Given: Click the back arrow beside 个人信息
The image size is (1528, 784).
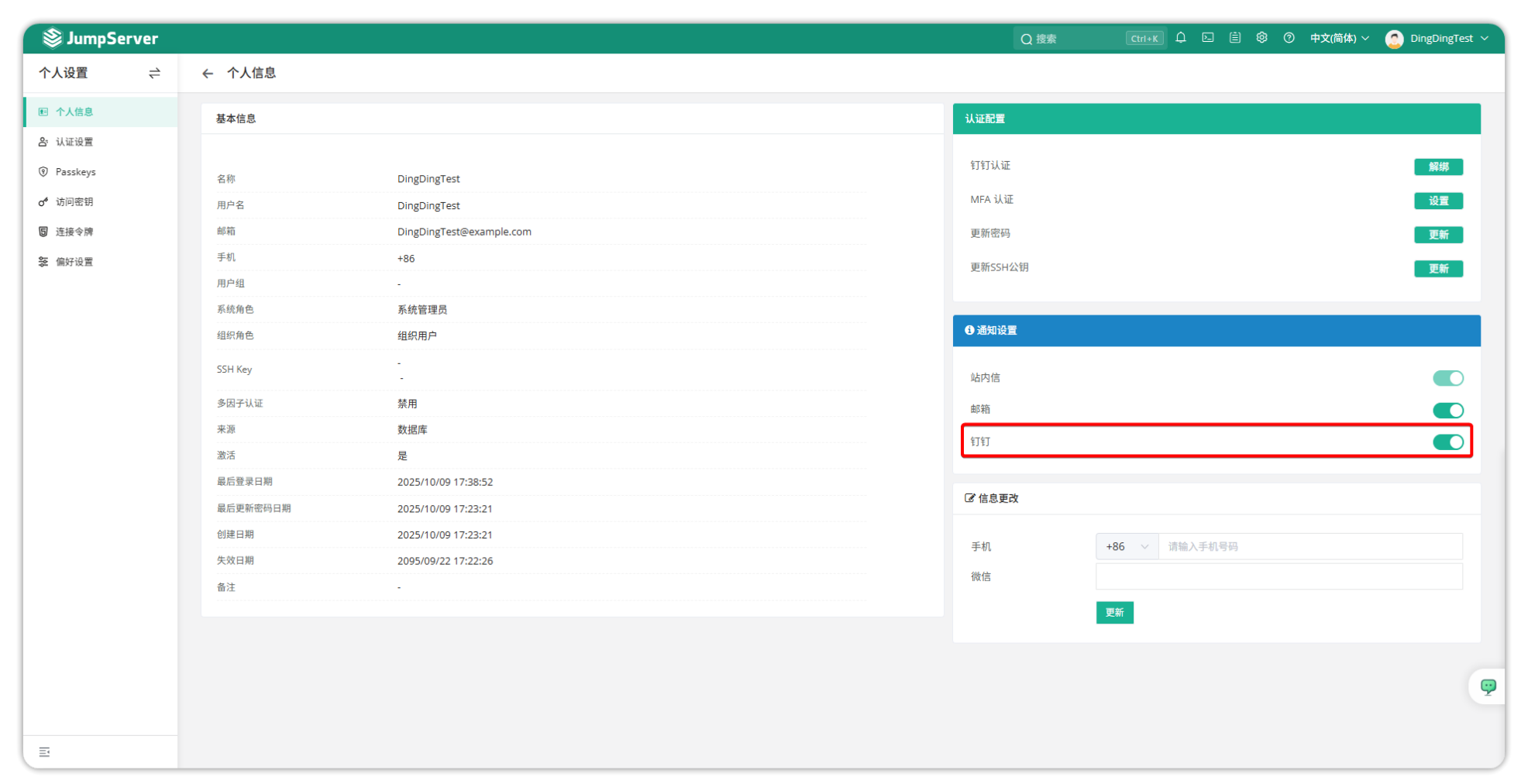Looking at the screenshot, I should pyautogui.click(x=208, y=74).
